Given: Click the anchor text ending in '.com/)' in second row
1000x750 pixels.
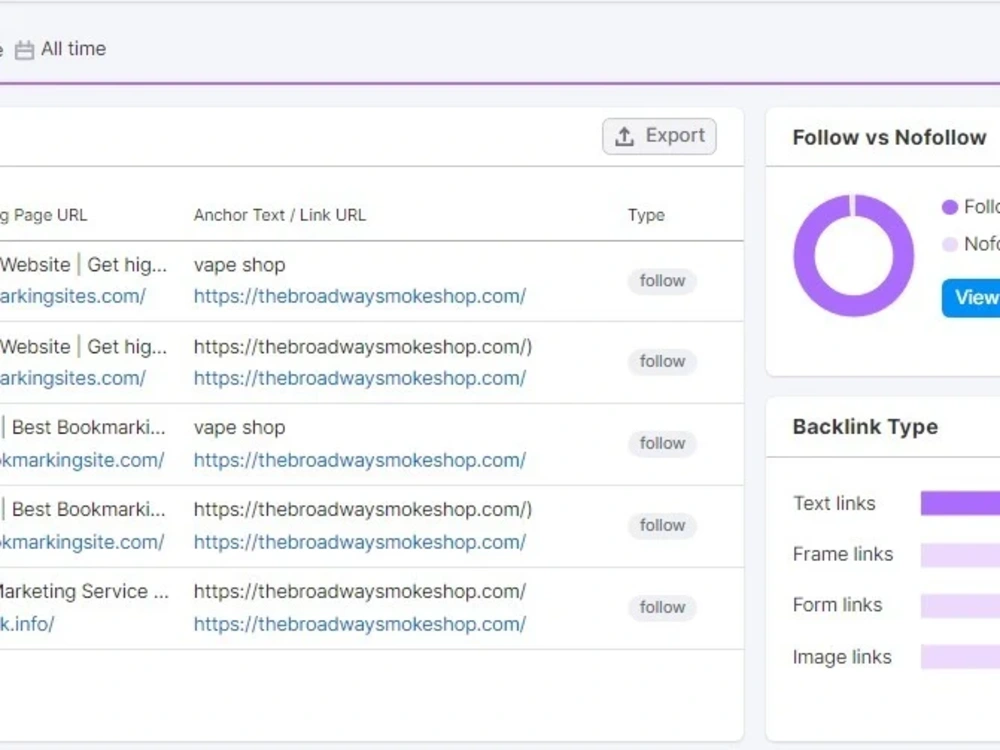Looking at the screenshot, I should [363, 347].
